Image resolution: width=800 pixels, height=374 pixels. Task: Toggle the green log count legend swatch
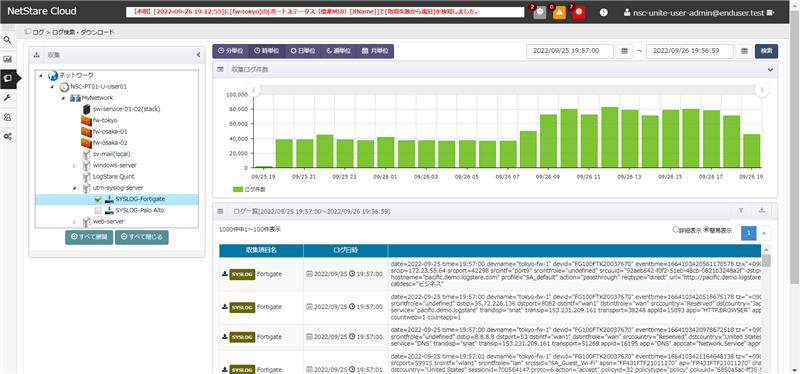238,189
